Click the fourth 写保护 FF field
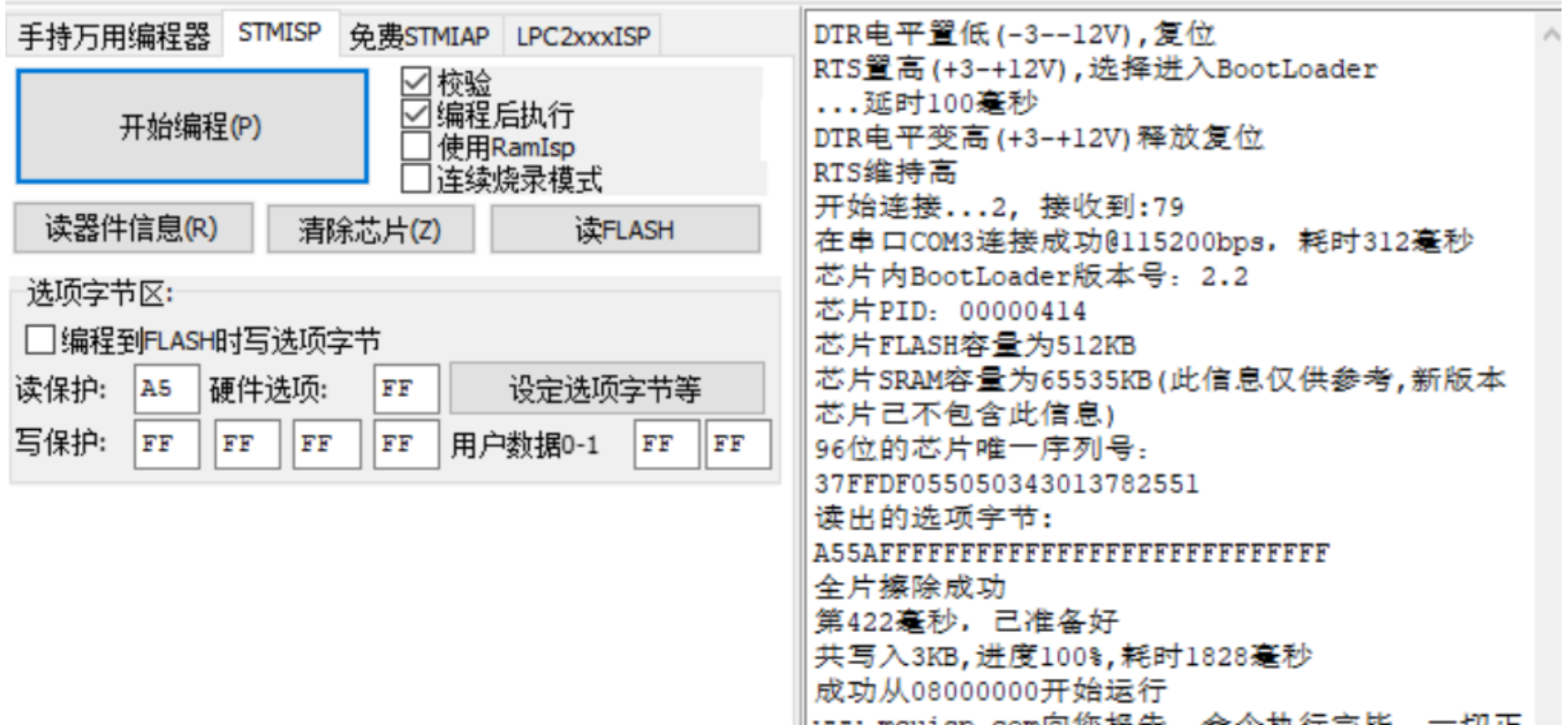1568x725 pixels. [406, 444]
